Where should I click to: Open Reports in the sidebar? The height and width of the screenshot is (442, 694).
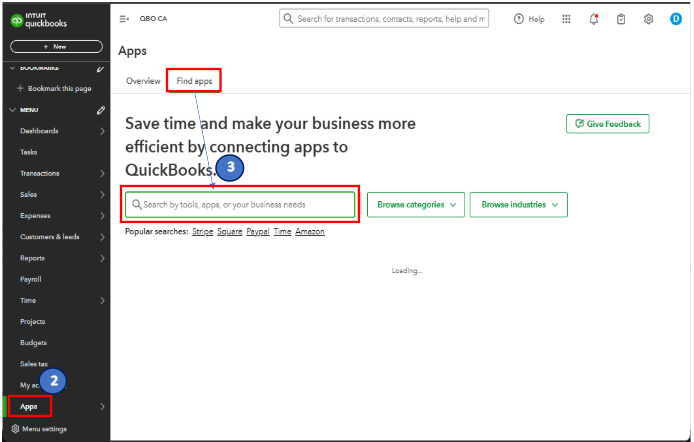click(32, 258)
